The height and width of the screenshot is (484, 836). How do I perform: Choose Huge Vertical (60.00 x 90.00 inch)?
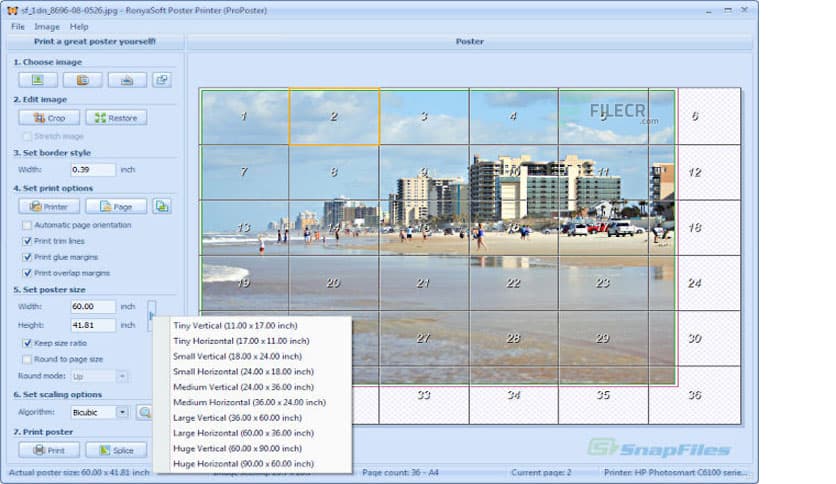[253, 448]
